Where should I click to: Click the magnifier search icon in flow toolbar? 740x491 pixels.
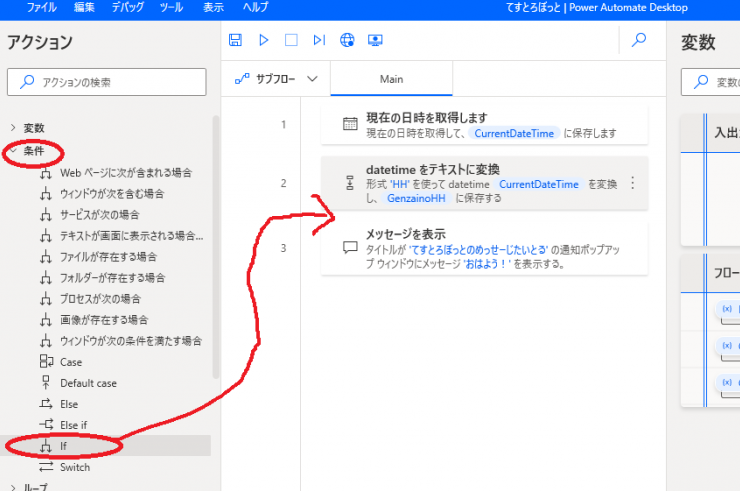[x=636, y=40]
